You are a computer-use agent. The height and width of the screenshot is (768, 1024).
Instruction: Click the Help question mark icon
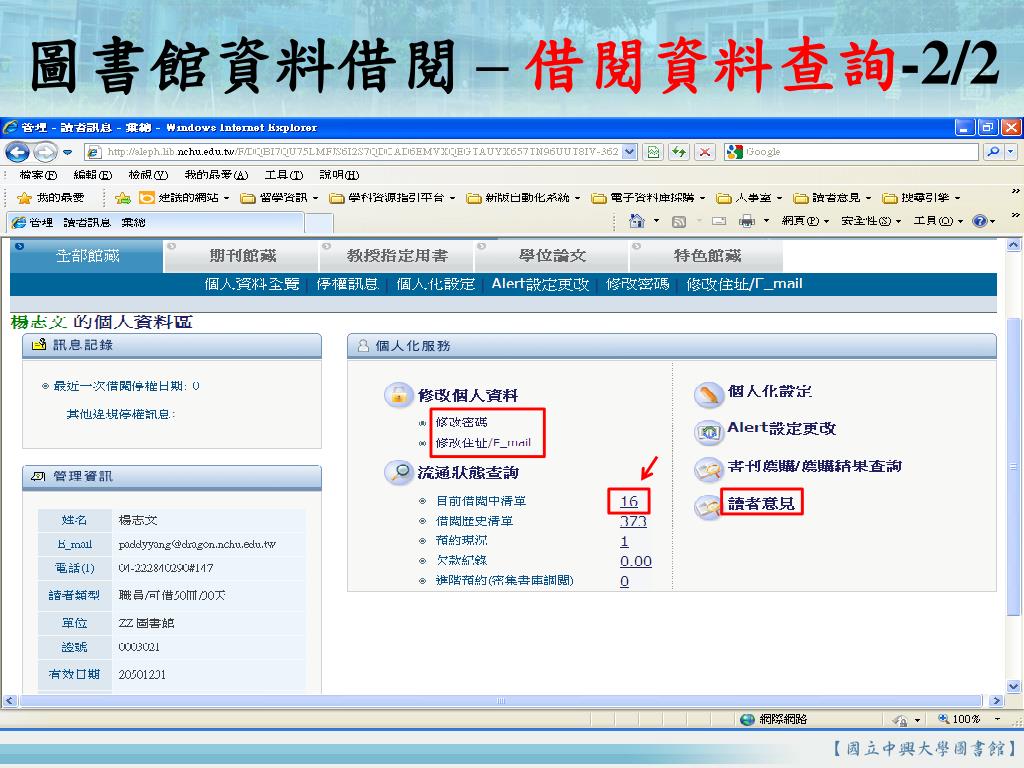coord(980,221)
